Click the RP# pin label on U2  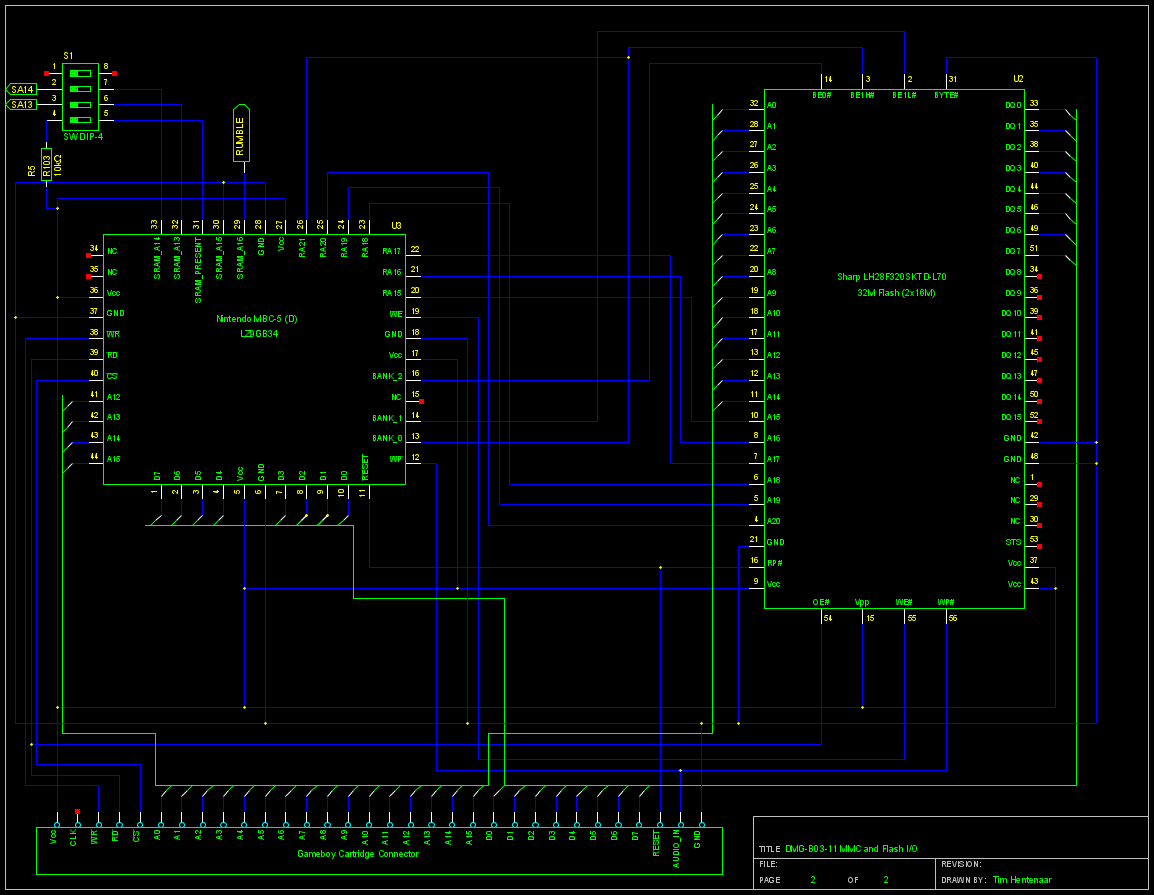click(774, 564)
